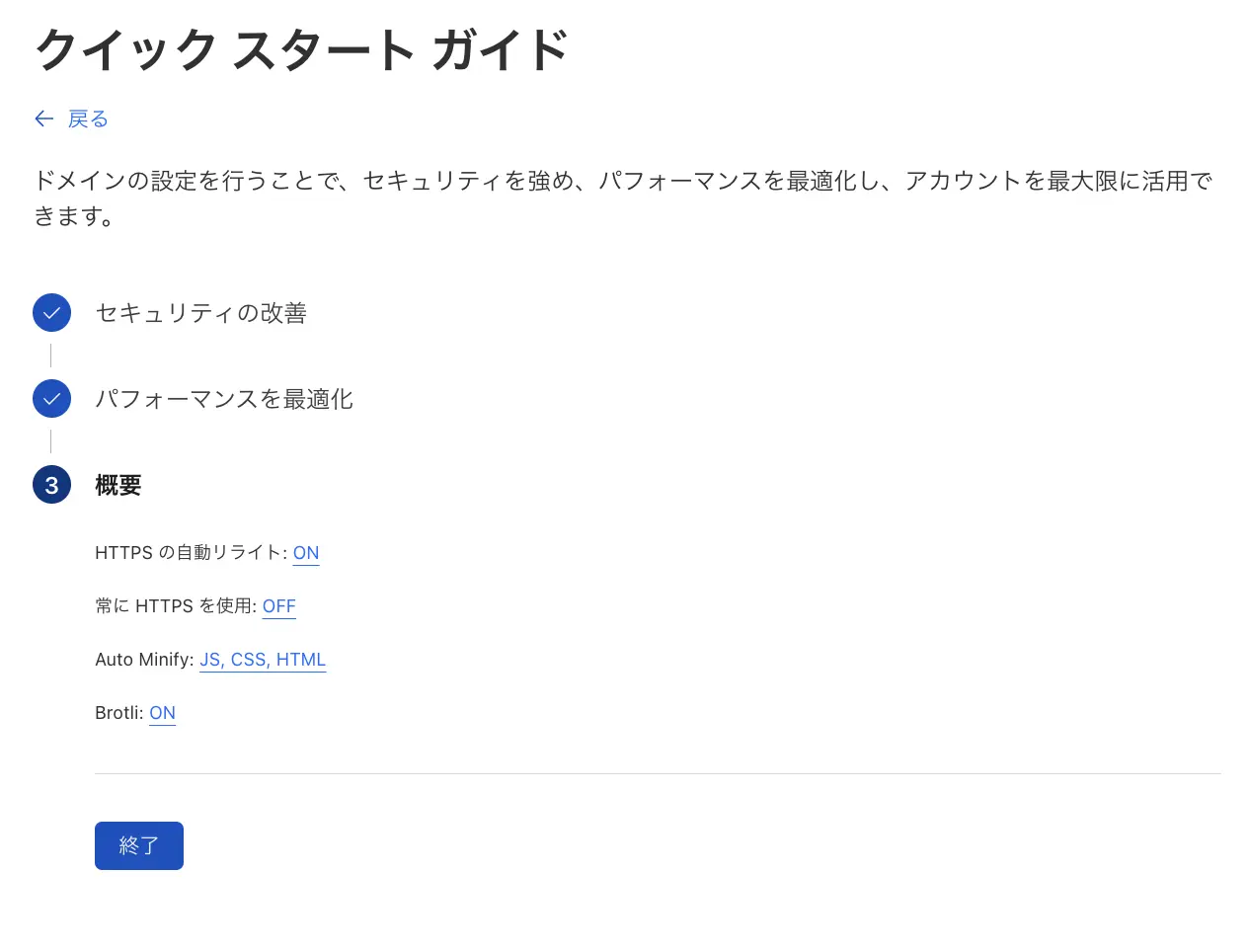
Task: Click the horizontal divider above 終了
Action: pyautogui.click(x=658, y=774)
